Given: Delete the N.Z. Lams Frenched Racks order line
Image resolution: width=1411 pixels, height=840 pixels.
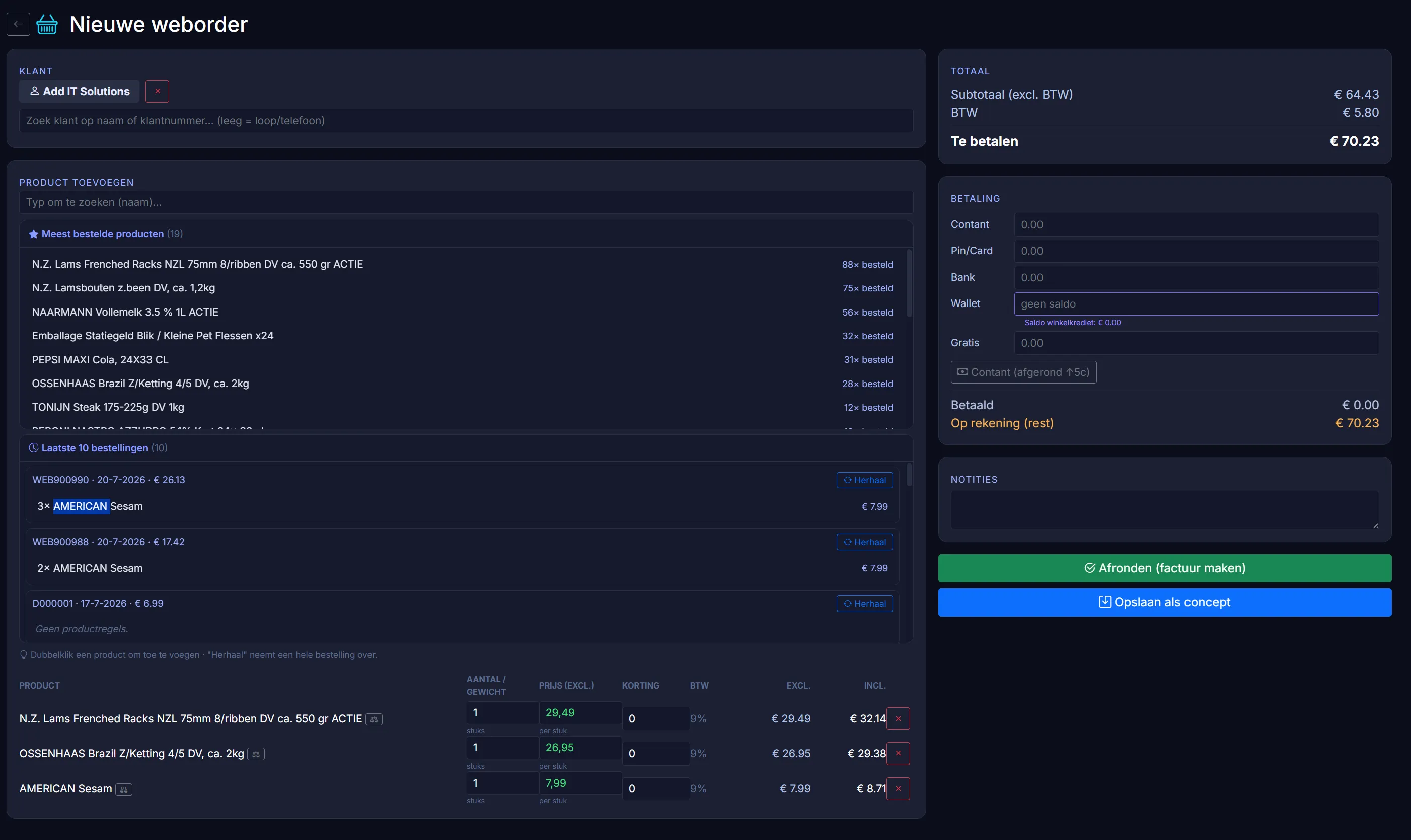Looking at the screenshot, I should (898, 718).
